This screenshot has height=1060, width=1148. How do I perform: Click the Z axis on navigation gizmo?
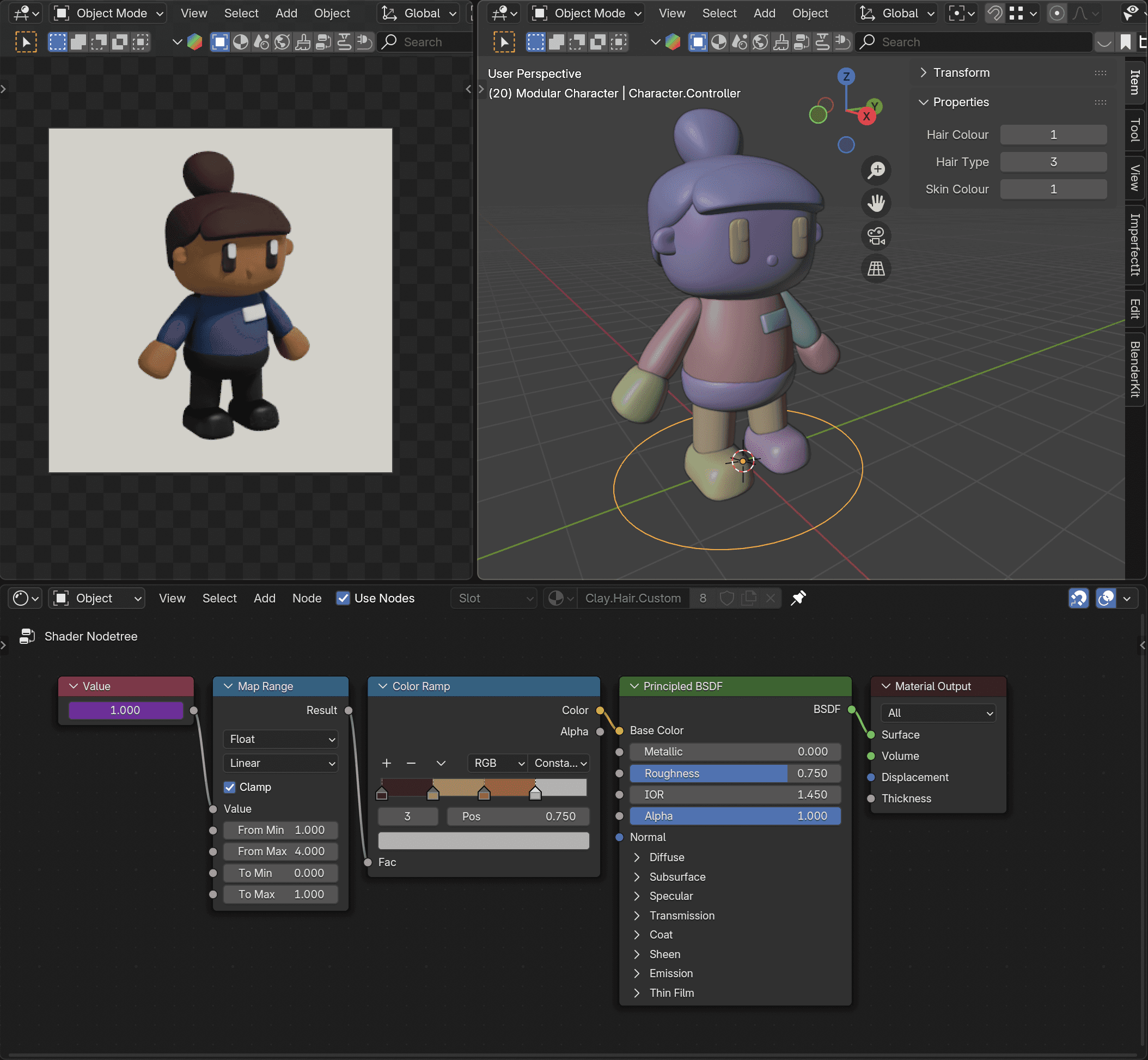846,76
